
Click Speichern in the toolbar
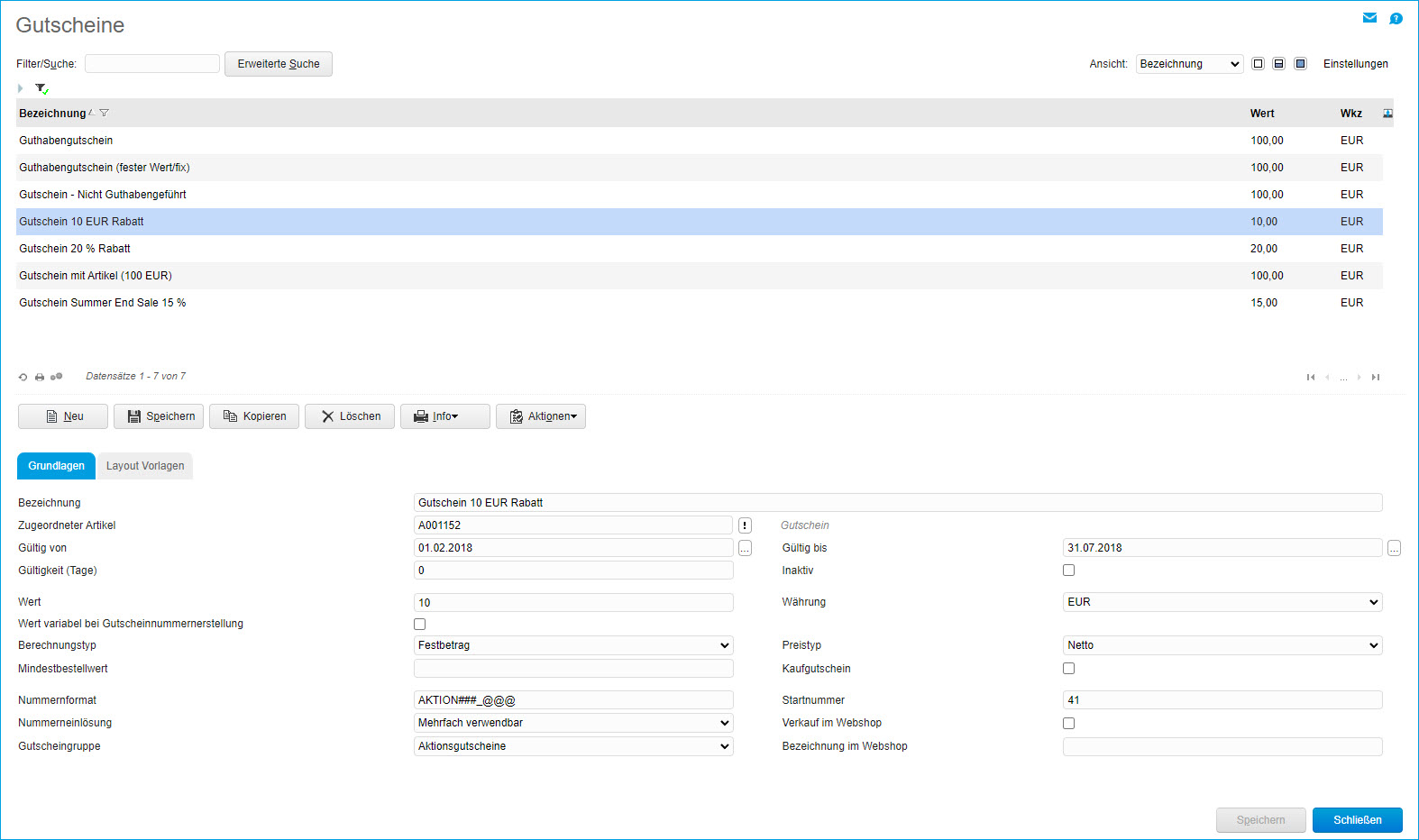(x=159, y=416)
